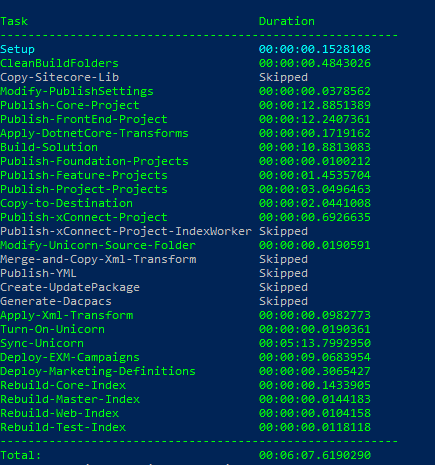The image size is (435, 465).
Task: Click the Duration column header
Action: [x=287, y=21]
